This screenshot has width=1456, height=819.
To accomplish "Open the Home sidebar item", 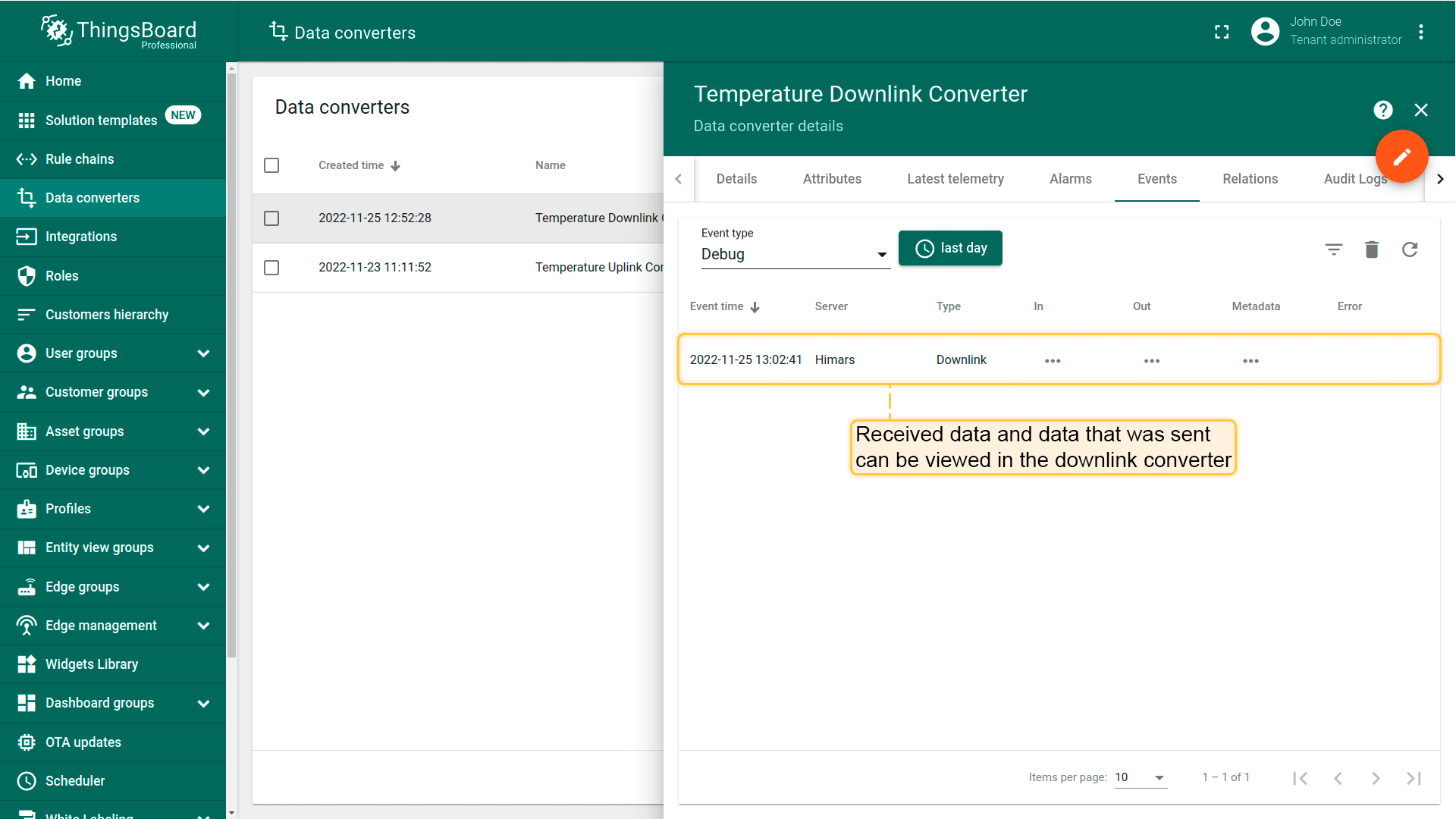I will 113,81.
